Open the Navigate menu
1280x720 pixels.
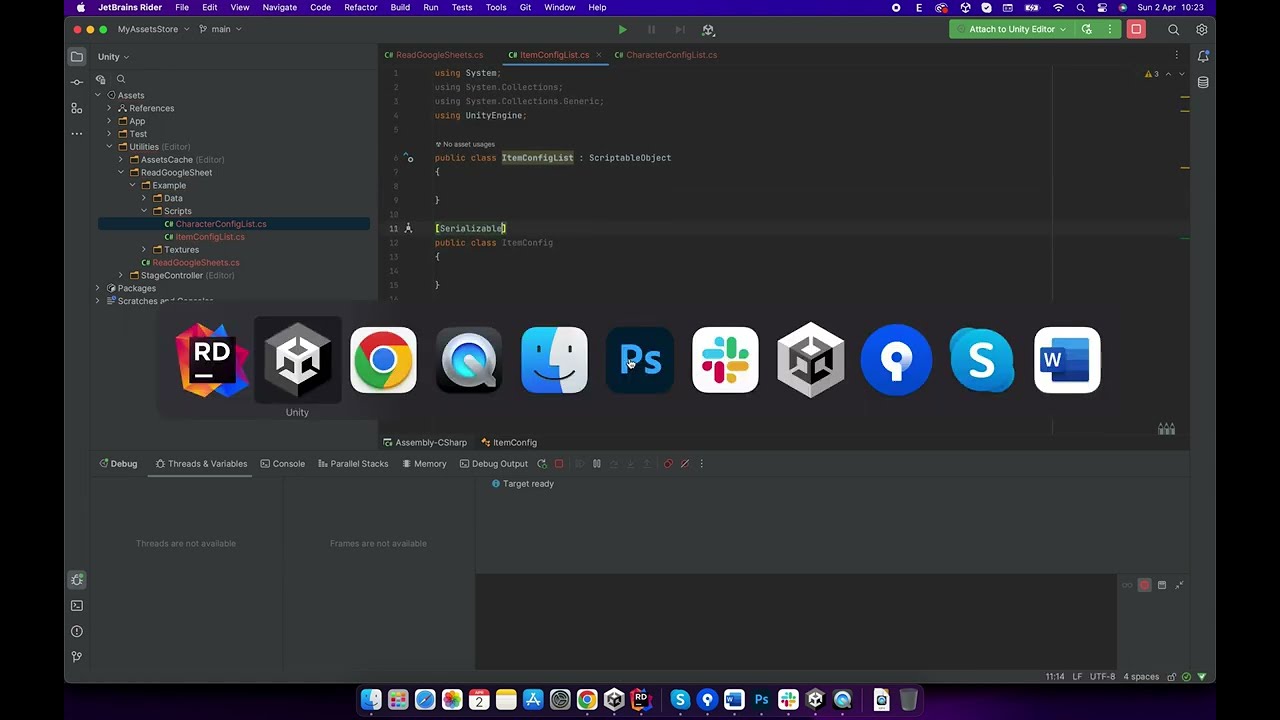279,7
